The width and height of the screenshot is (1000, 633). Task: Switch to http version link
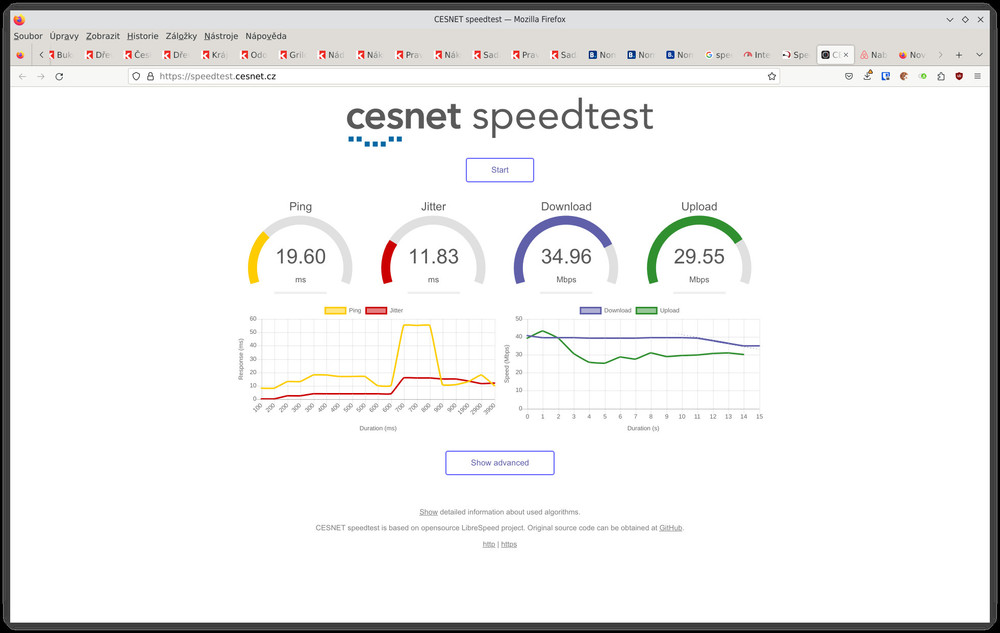(489, 544)
